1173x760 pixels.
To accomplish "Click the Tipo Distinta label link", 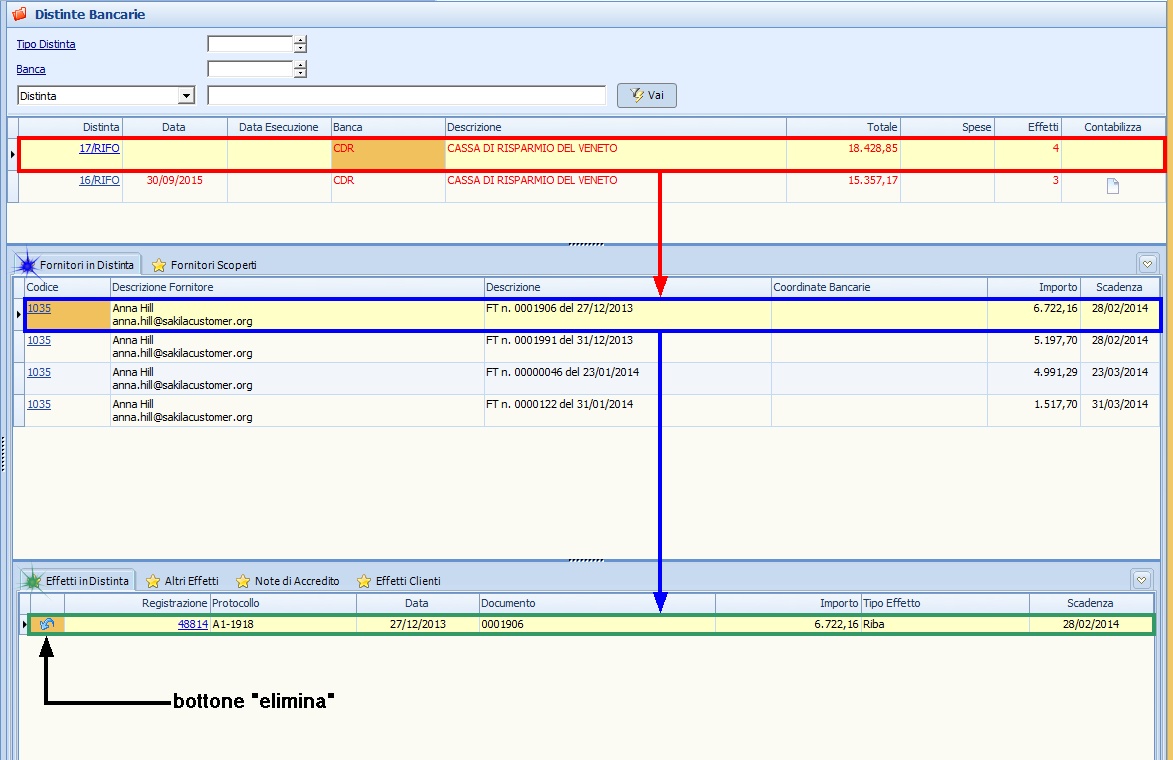I will click(46, 44).
